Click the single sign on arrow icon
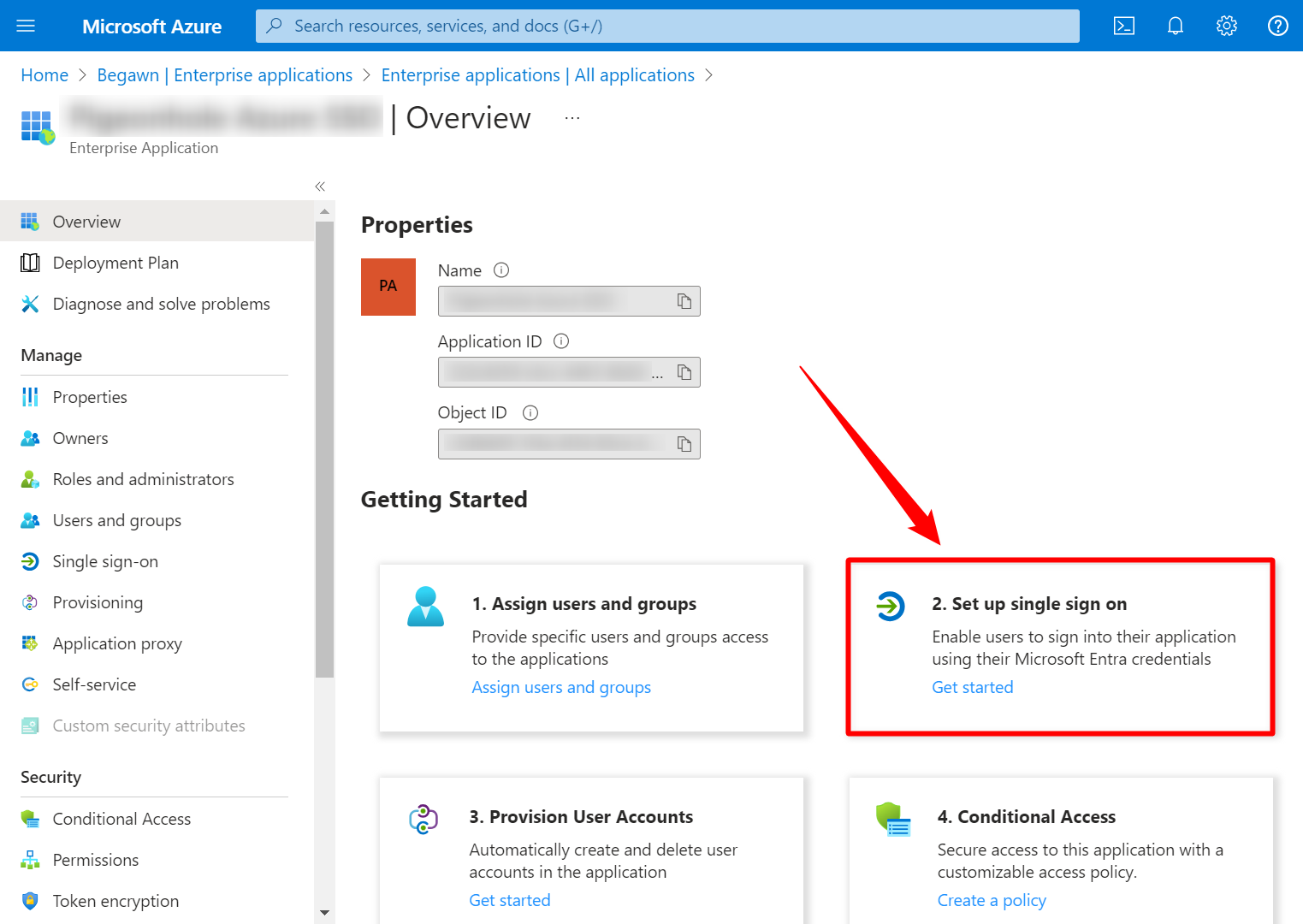 tap(890, 607)
